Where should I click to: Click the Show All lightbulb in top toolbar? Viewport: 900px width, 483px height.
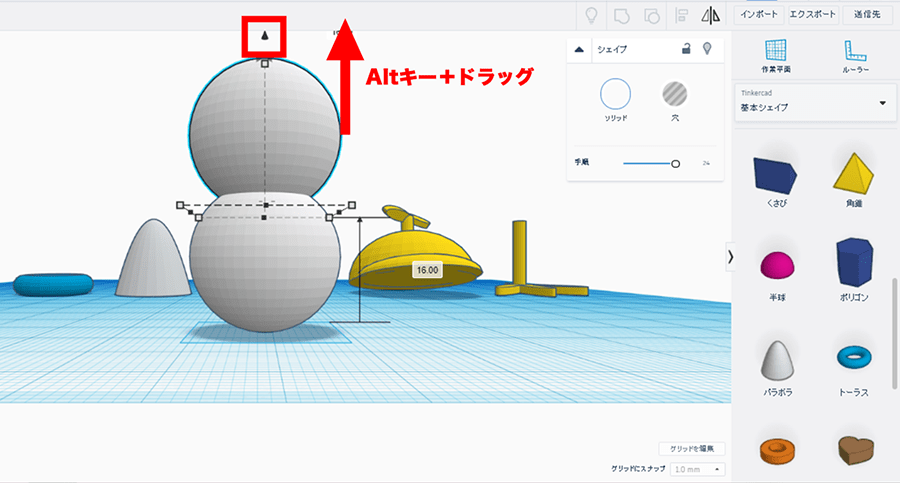click(x=592, y=15)
